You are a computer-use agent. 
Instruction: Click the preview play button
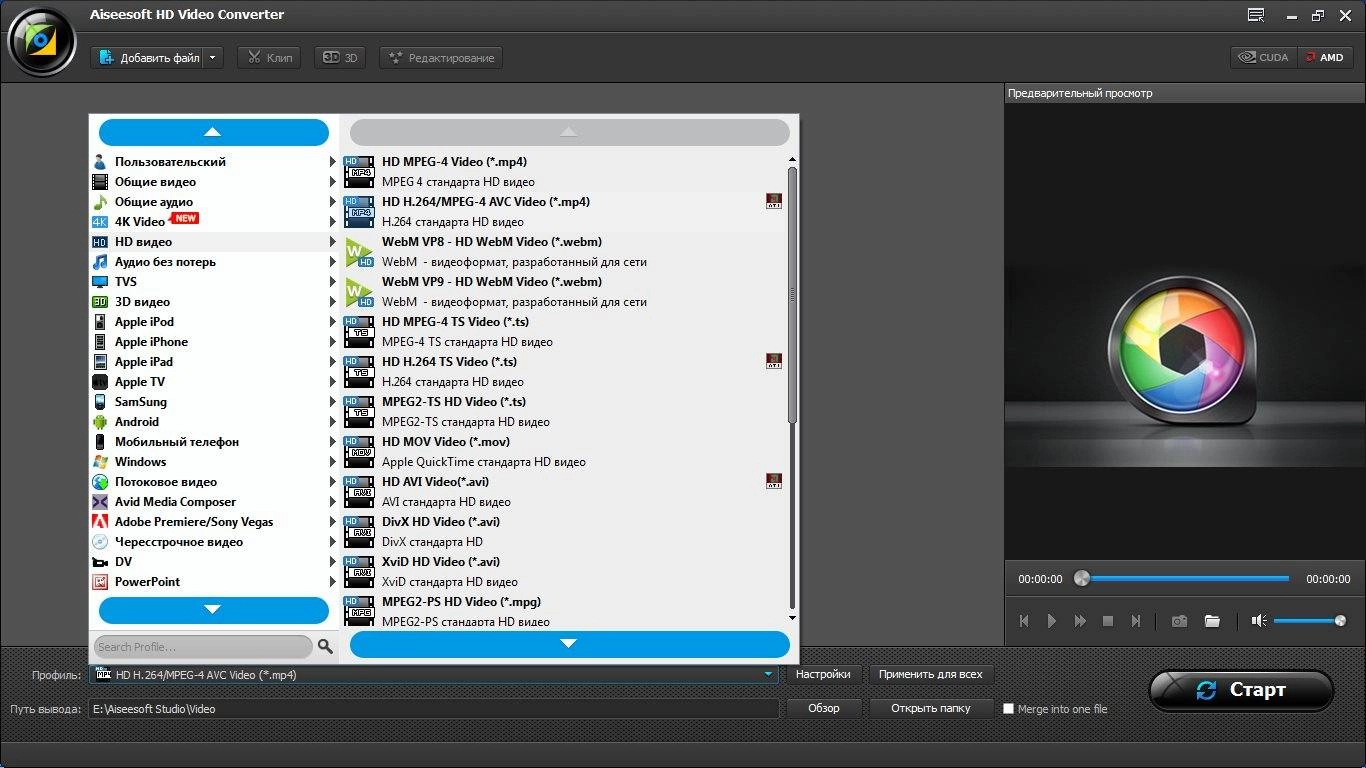1052,621
